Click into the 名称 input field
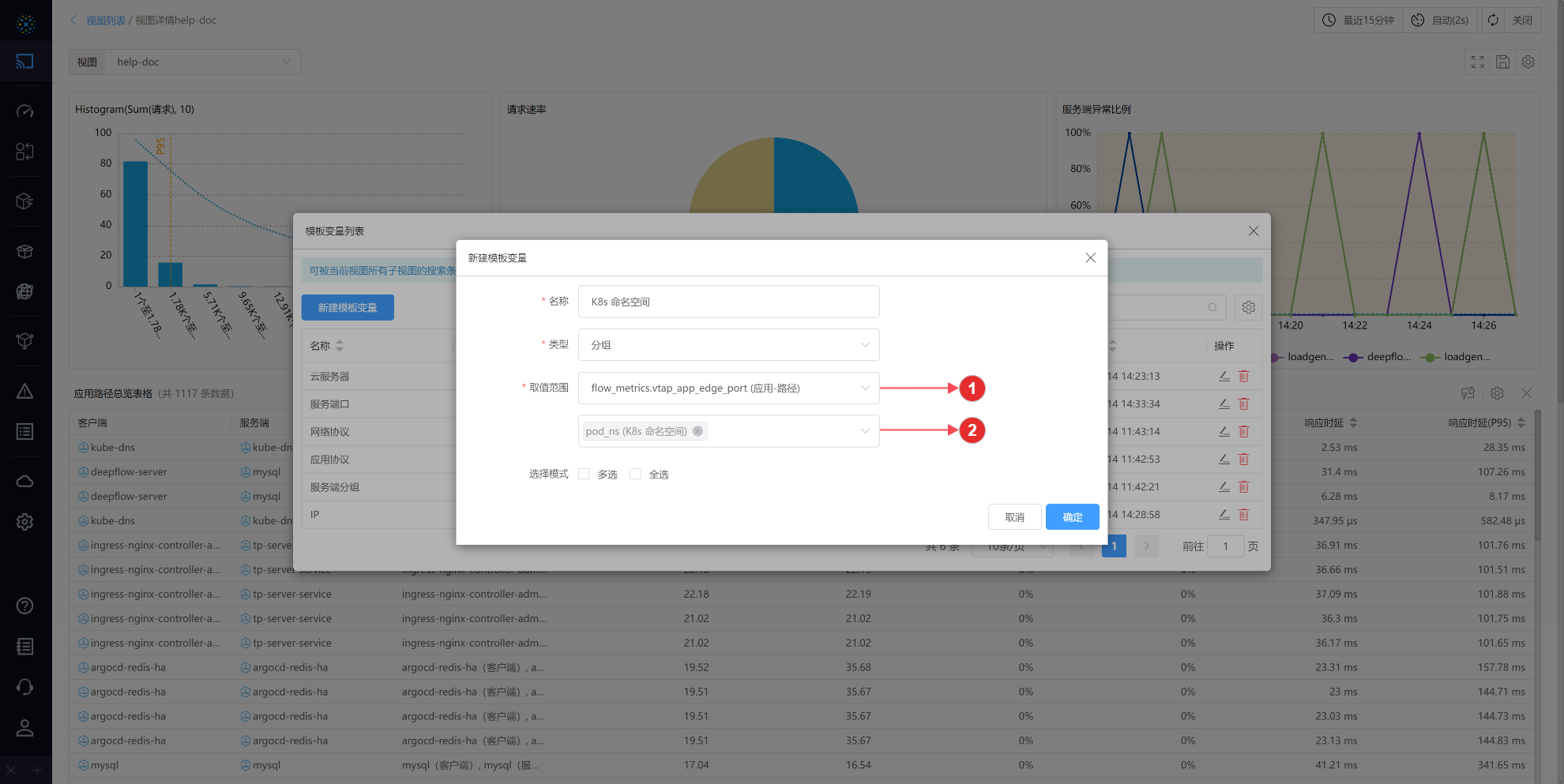1564x784 pixels. click(x=728, y=302)
